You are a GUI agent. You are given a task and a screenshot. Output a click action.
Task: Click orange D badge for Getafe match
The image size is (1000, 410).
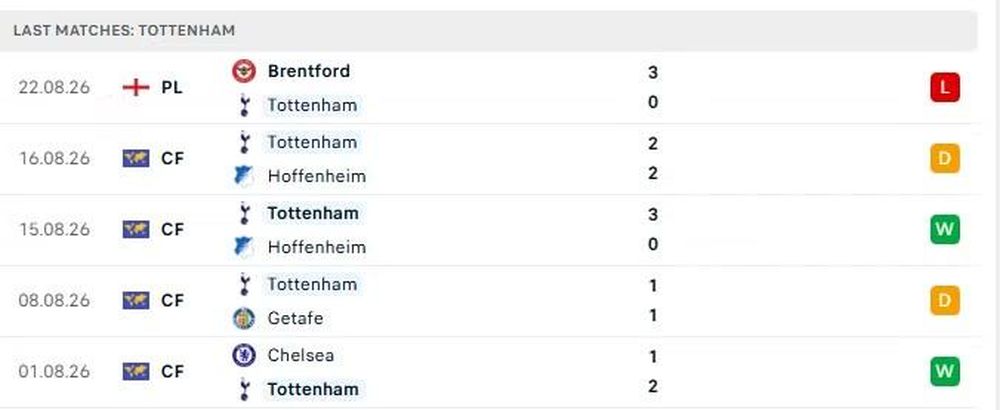[945, 300]
